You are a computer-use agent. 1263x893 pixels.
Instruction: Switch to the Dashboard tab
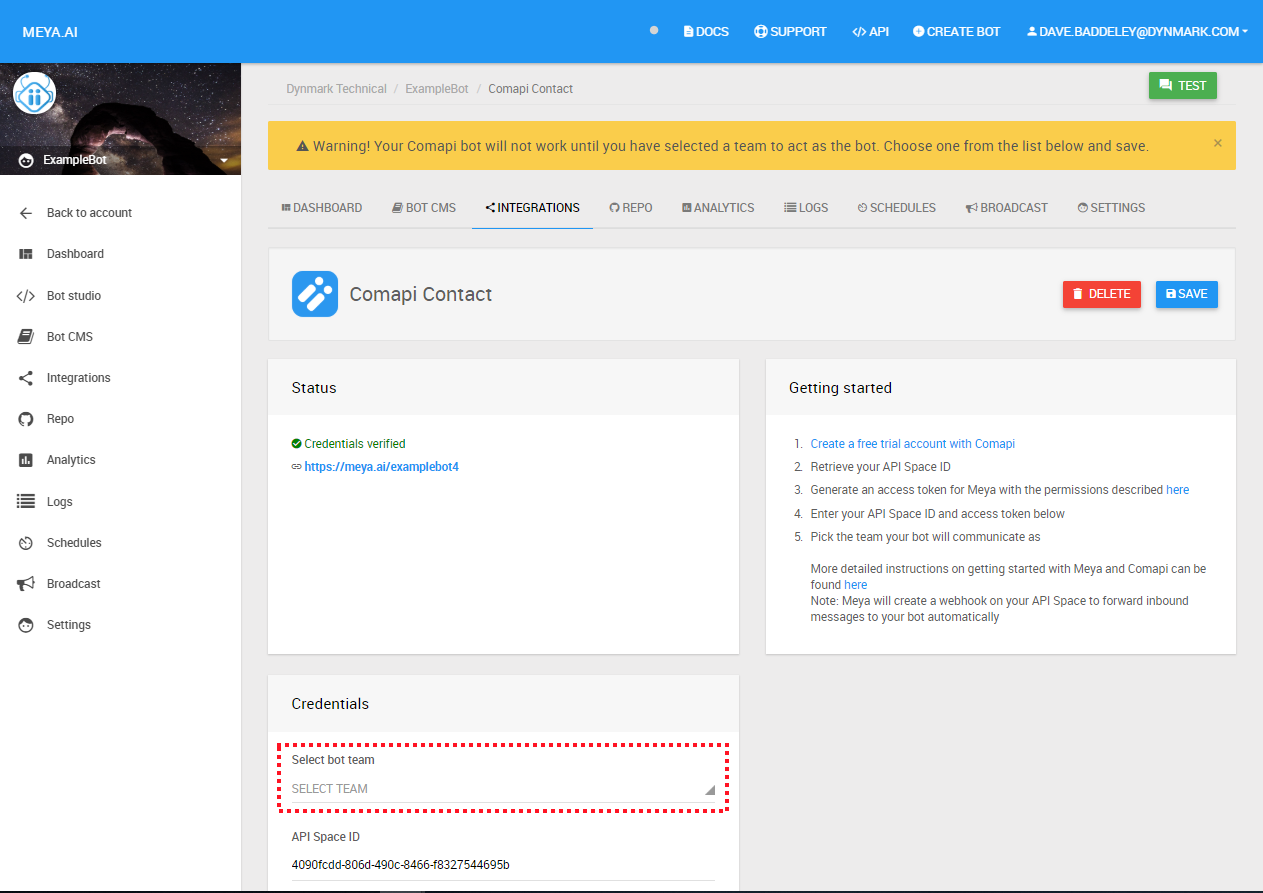(x=322, y=208)
